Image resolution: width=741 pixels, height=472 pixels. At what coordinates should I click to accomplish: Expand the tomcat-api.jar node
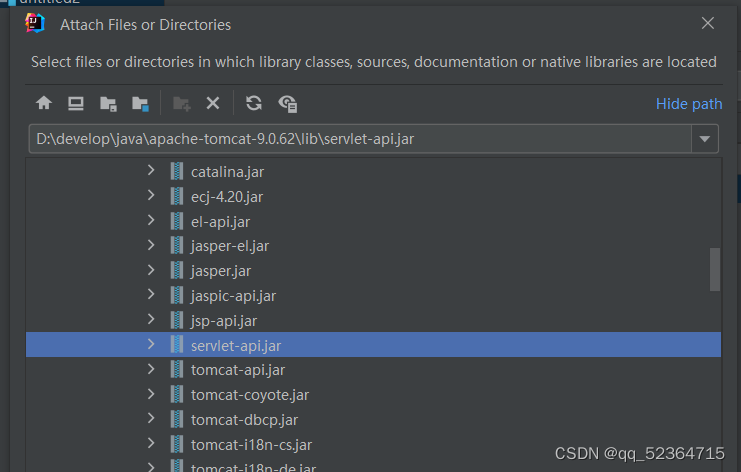click(x=151, y=369)
